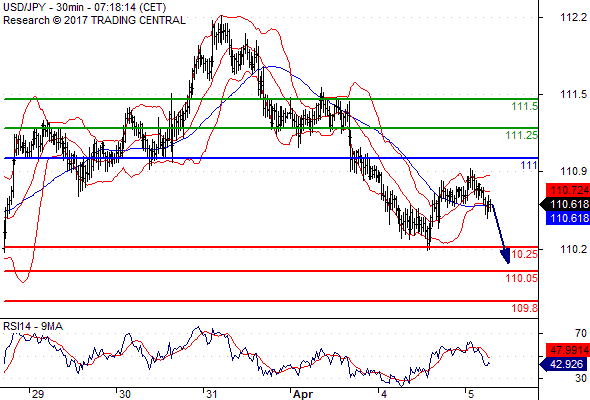Click the blue 111 pivot level label
The width and height of the screenshot is (590, 400).
(529, 165)
